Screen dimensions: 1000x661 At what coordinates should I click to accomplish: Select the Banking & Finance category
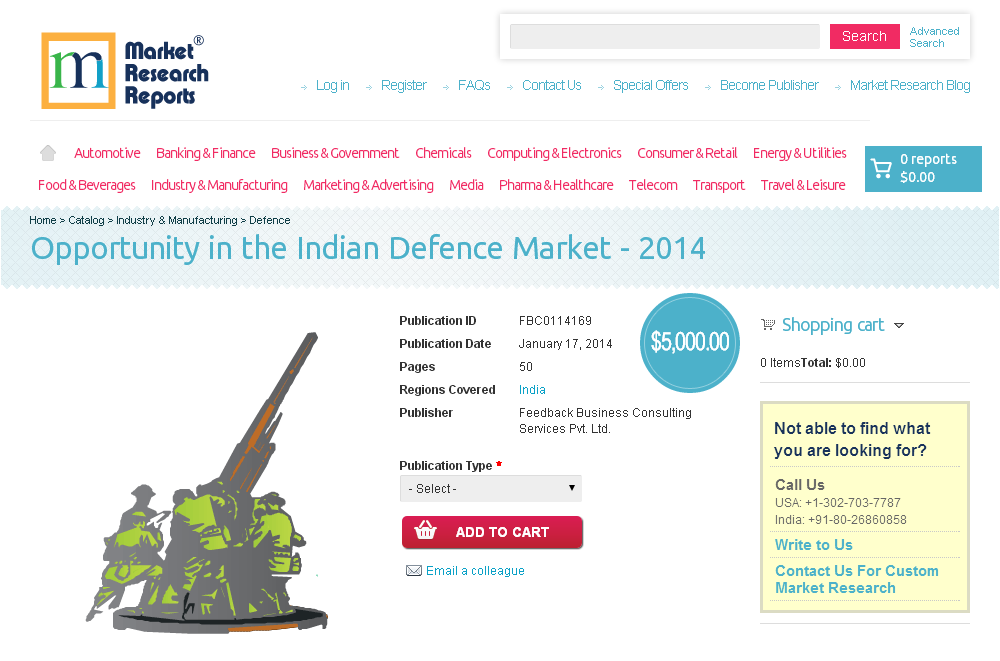(206, 152)
